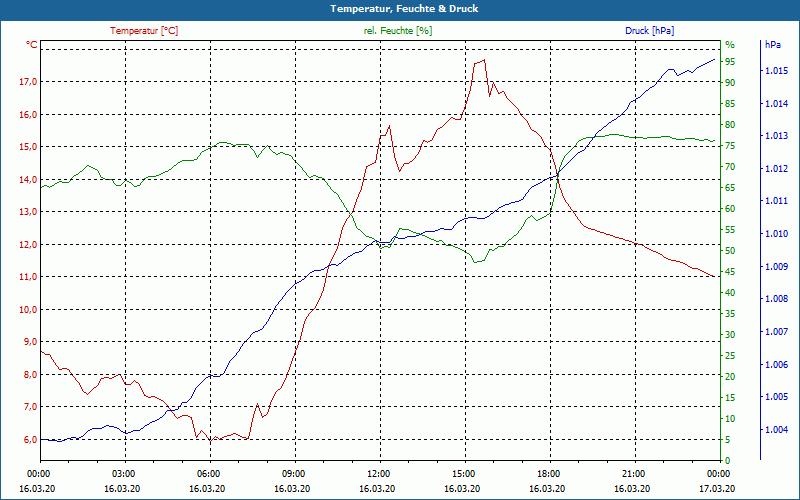Click the '8,0' temperature axis value
This screenshot has height=500, width=800.
(x=31, y=374)
